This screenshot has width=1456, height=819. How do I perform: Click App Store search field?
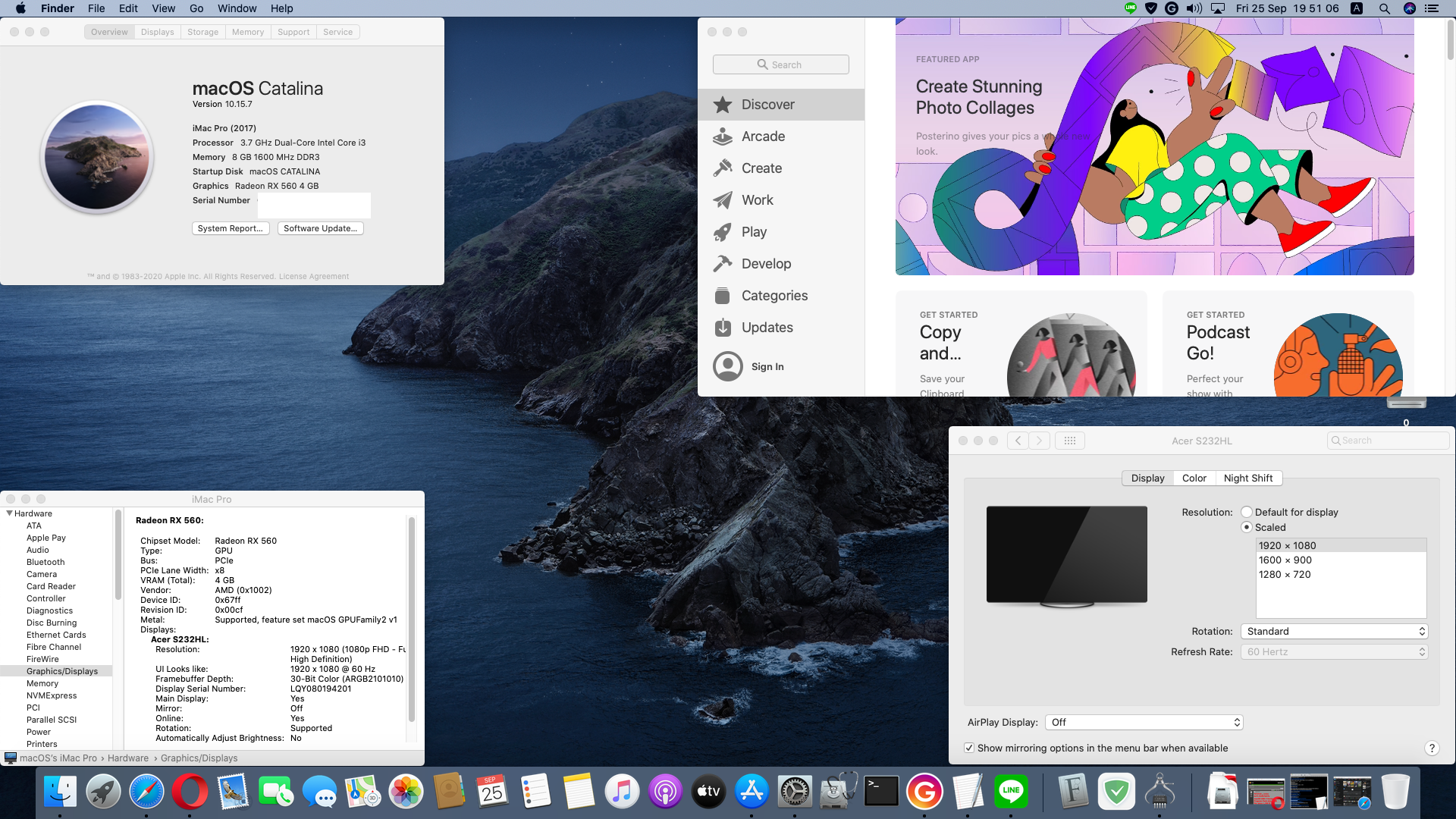click(780, 64)
